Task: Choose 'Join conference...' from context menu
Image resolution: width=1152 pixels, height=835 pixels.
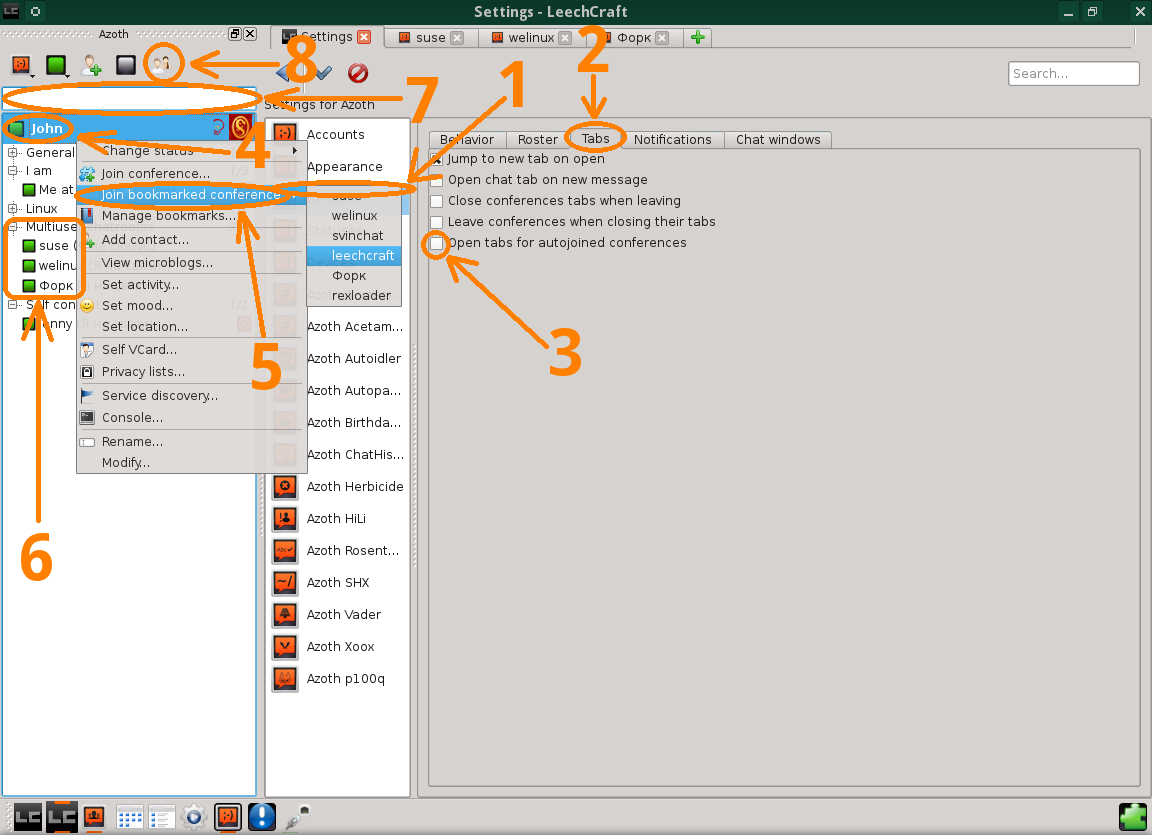Action: point(156,173)
